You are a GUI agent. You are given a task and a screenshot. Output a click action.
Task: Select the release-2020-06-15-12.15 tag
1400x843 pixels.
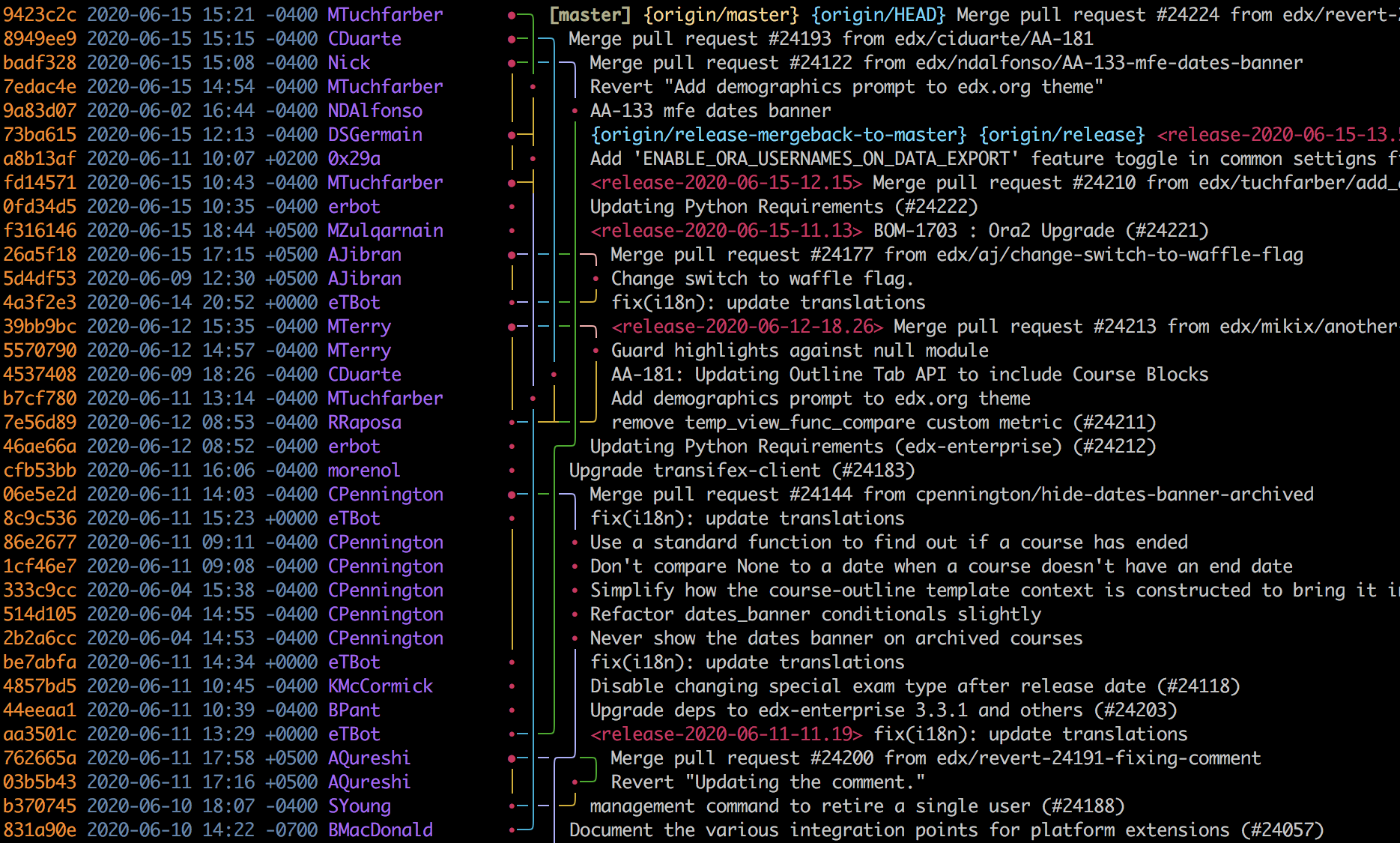point(726,183)
